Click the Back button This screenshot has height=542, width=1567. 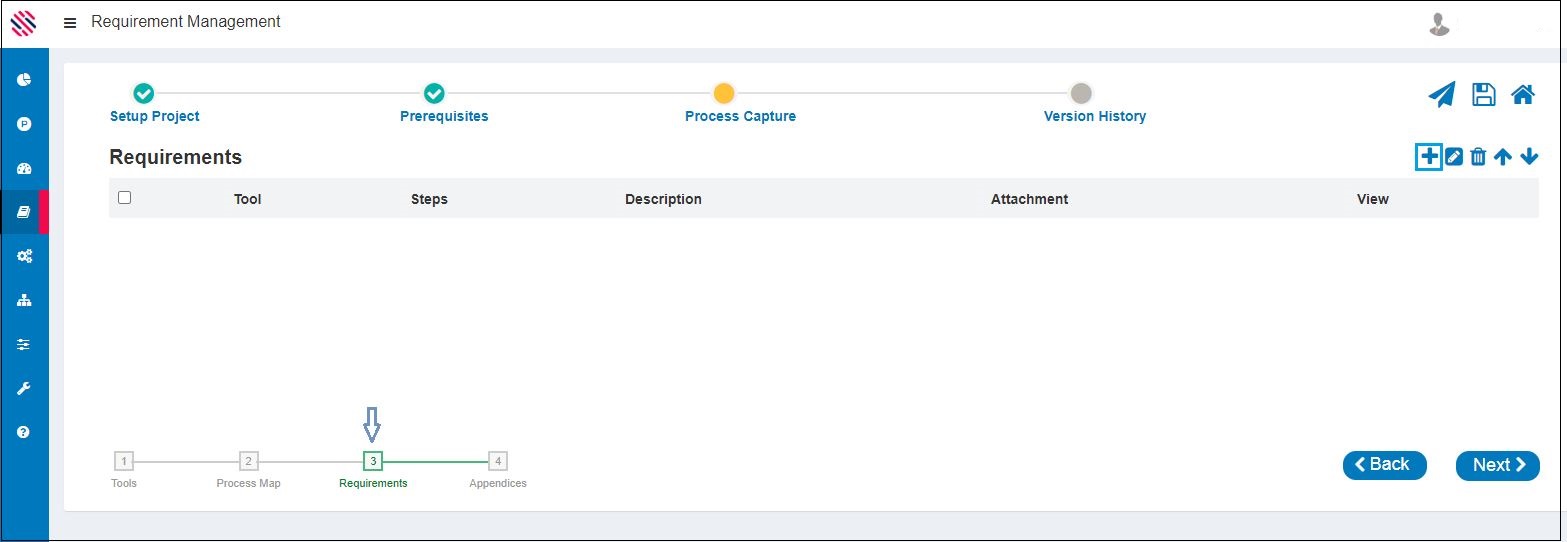click(x=1384, y=465)
